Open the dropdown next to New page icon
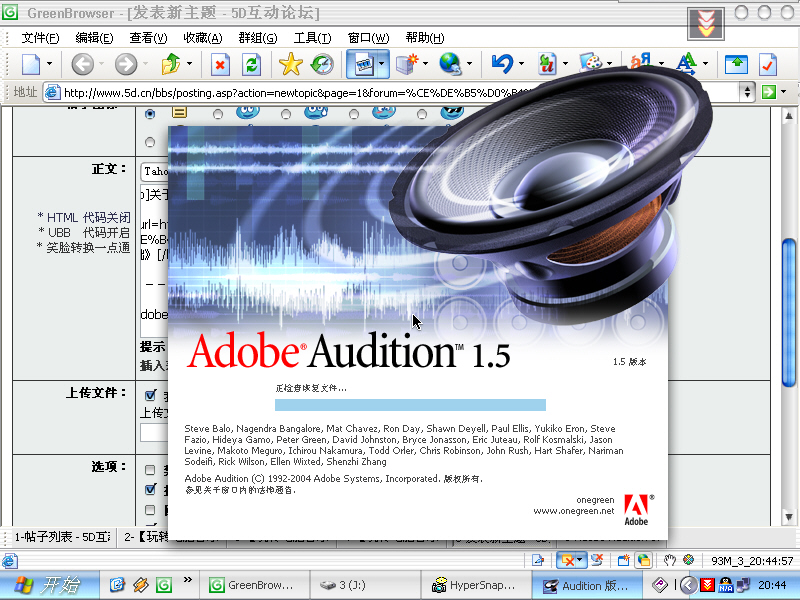The width and height of the screenshot is (800, 600). click(49, 64)
